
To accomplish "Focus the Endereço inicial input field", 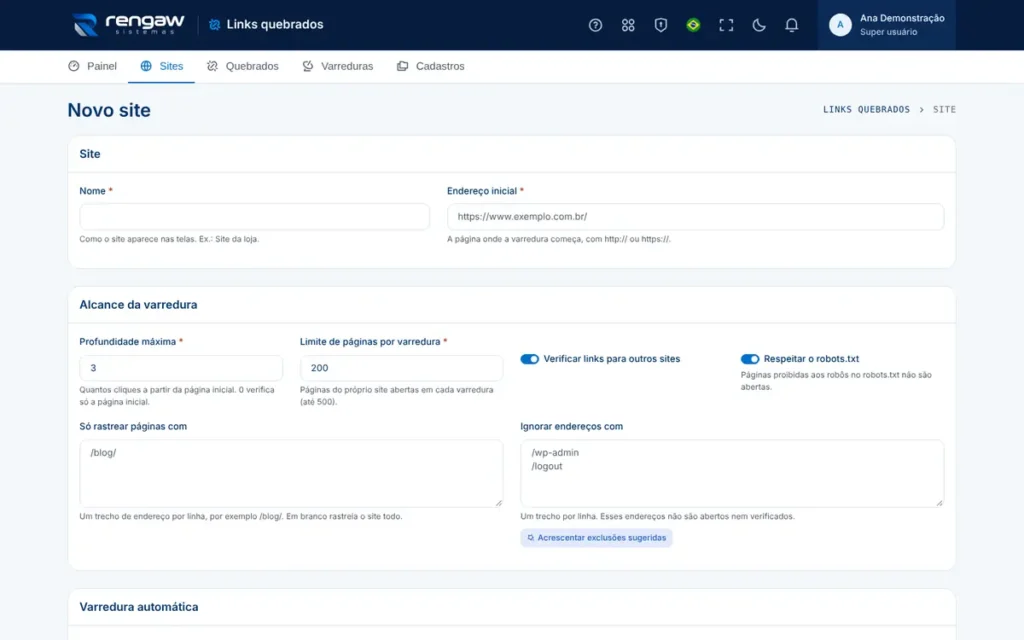I will pos(695,217).
